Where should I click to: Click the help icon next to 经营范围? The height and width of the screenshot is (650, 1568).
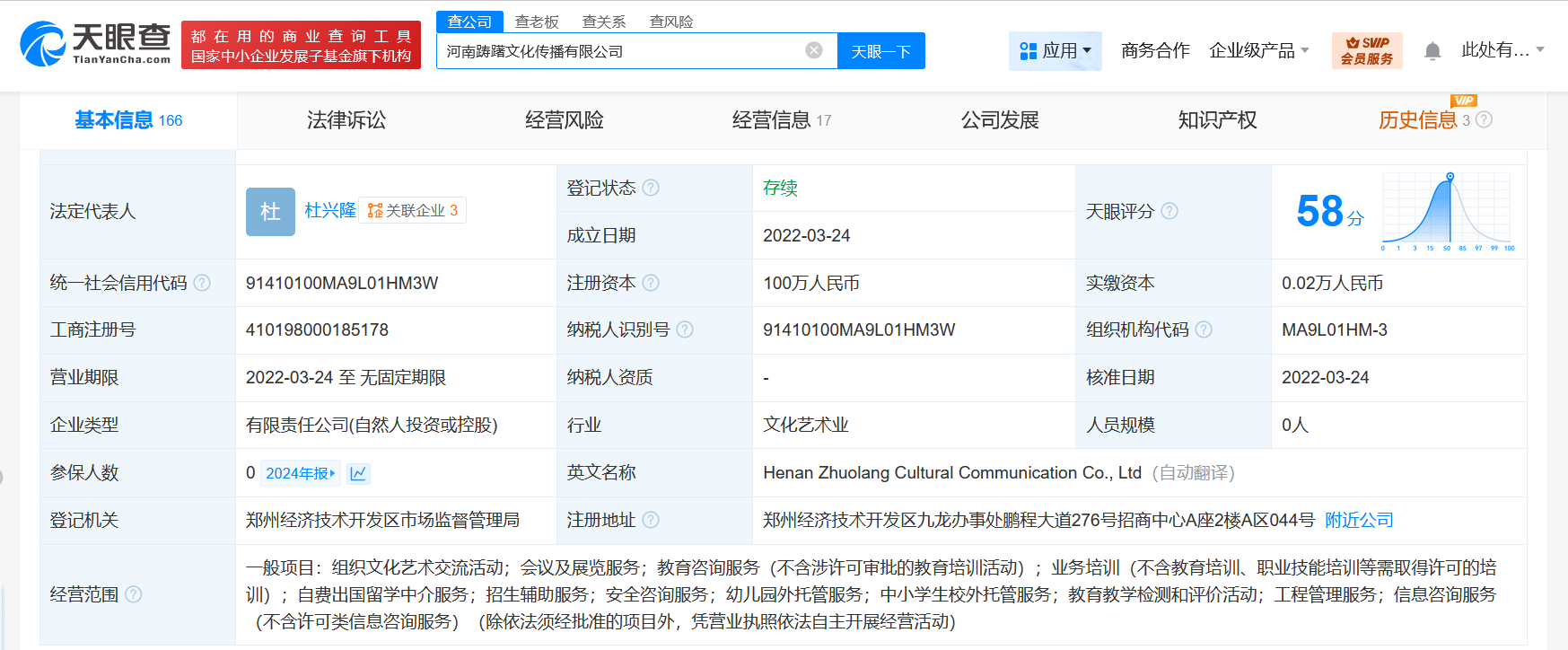134,594
